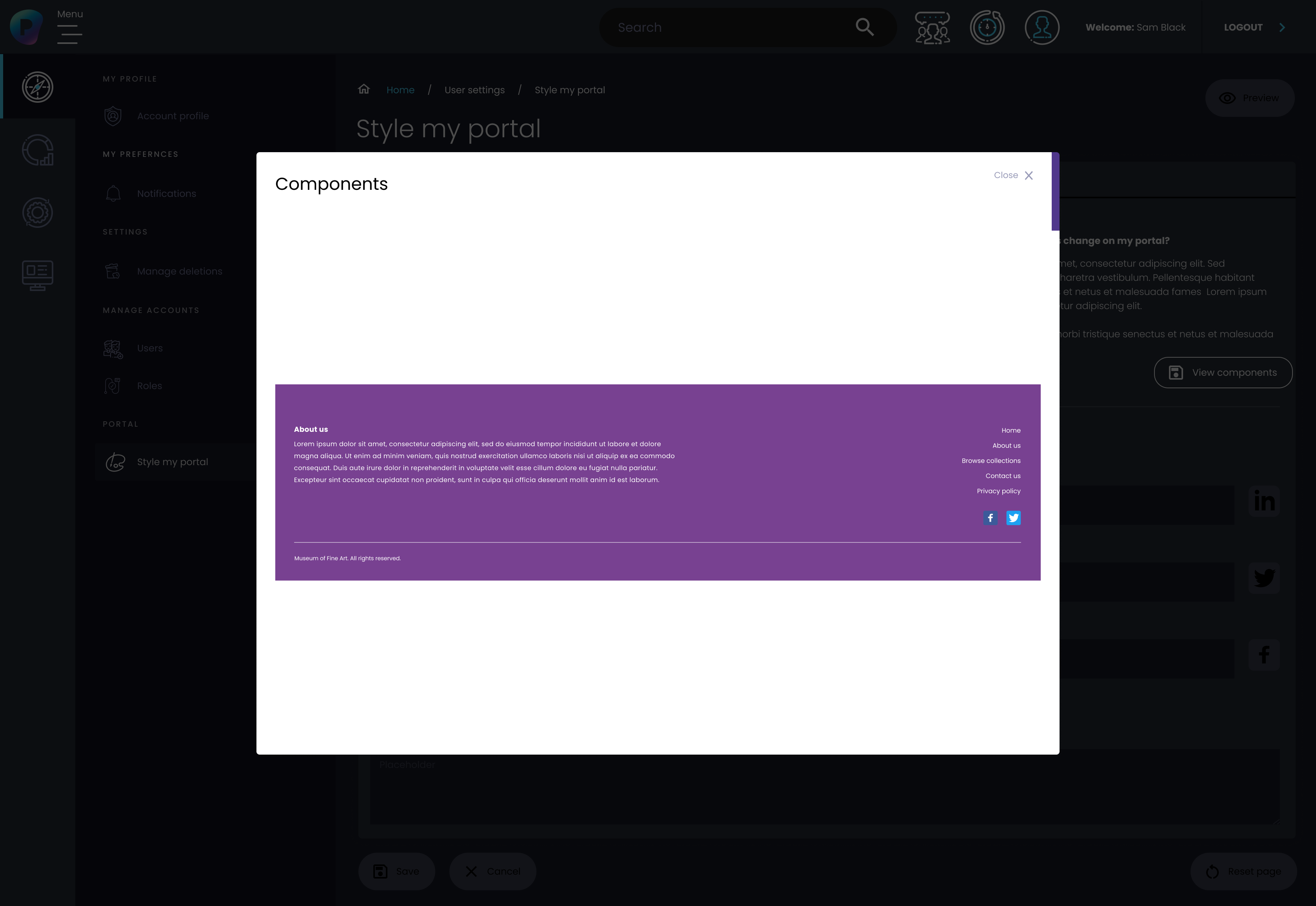Screen dimensions: 1316x906
Task: Click Browse collections link in footer
Action: (991, 460)
